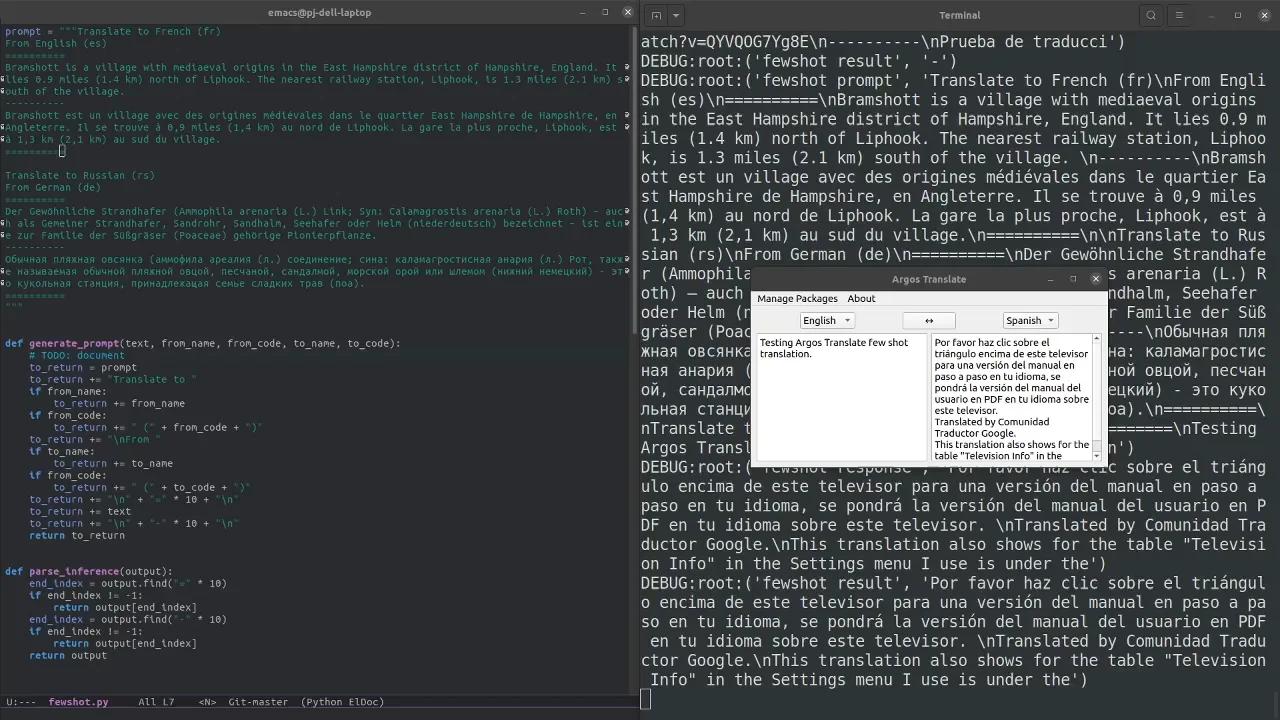Click the up arrow on the translation scrollbar
1280x720 pixels.
1095,338
